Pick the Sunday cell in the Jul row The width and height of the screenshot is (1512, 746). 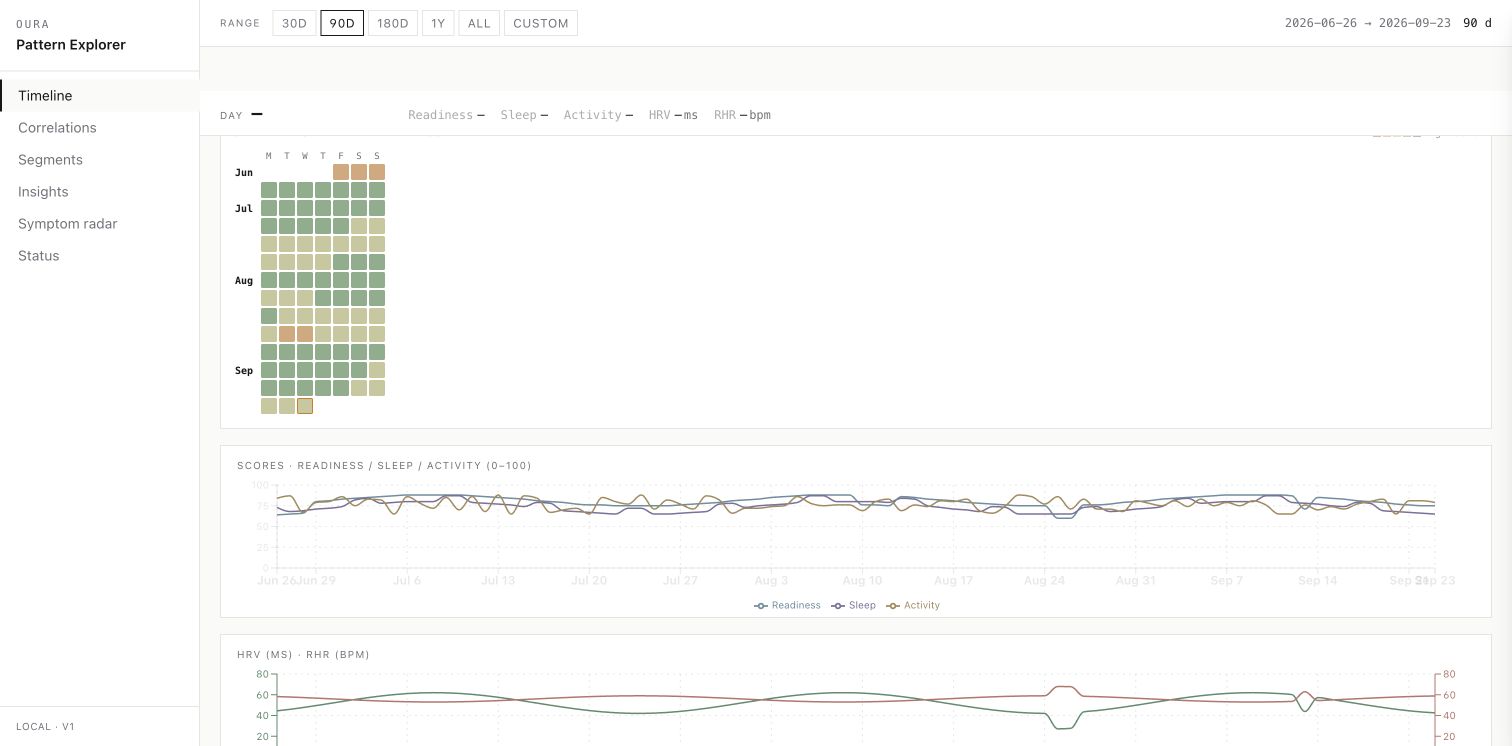tap(377, 208)
